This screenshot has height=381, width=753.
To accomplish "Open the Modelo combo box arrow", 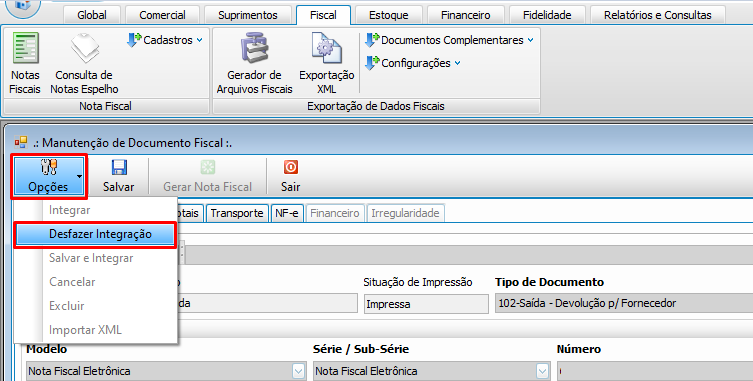I will [x=298, y=371].
